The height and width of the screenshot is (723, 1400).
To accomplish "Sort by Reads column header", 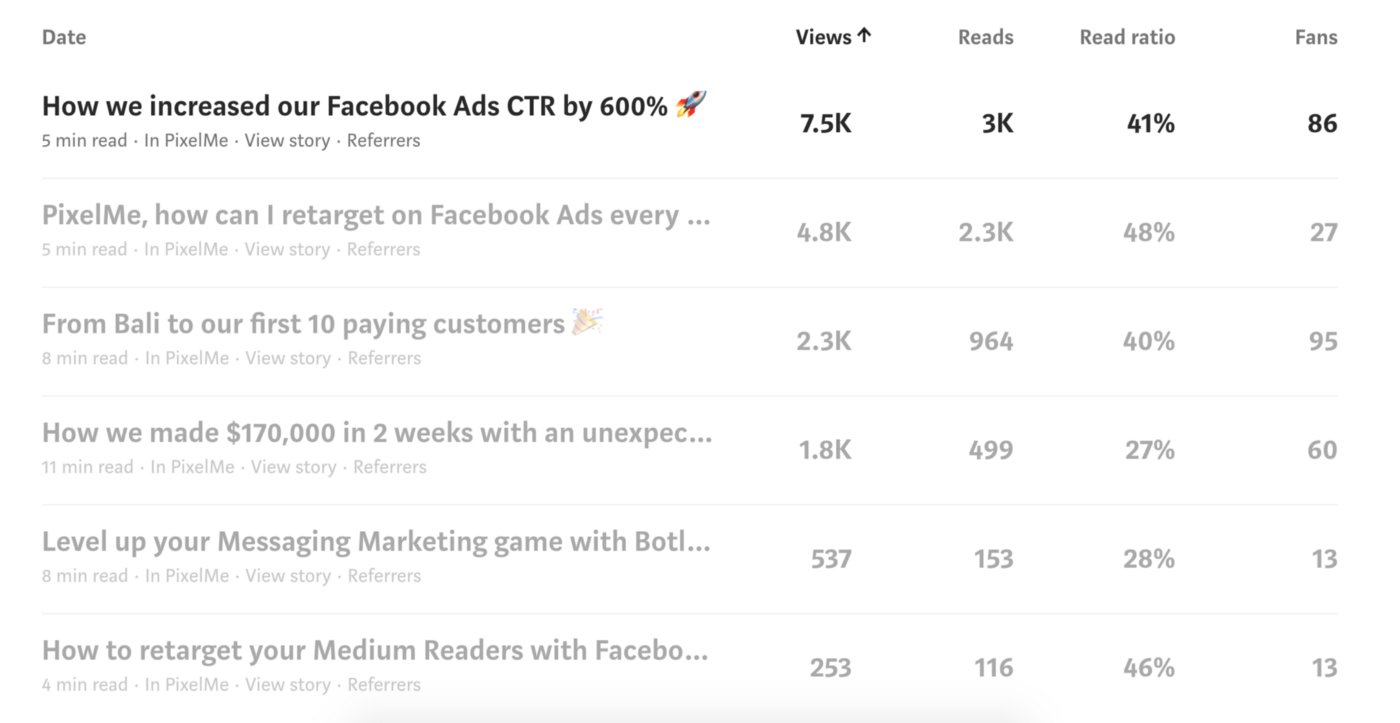I will [x=985, y=37].
